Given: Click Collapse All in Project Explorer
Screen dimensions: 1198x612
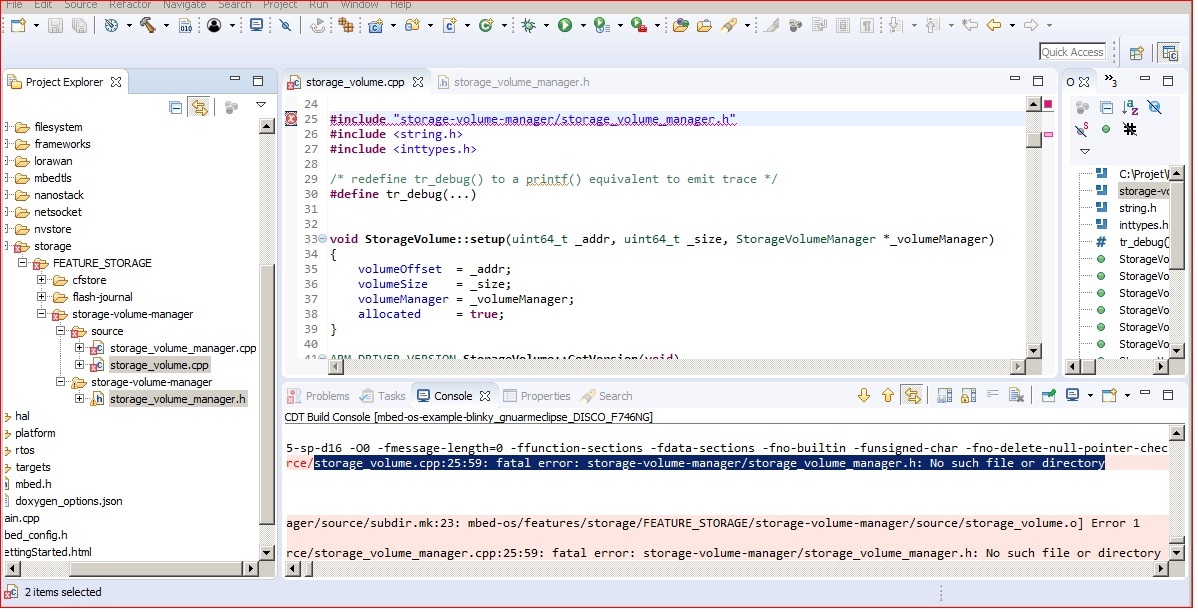Looking at the screenshot, I should click(176, 107).
